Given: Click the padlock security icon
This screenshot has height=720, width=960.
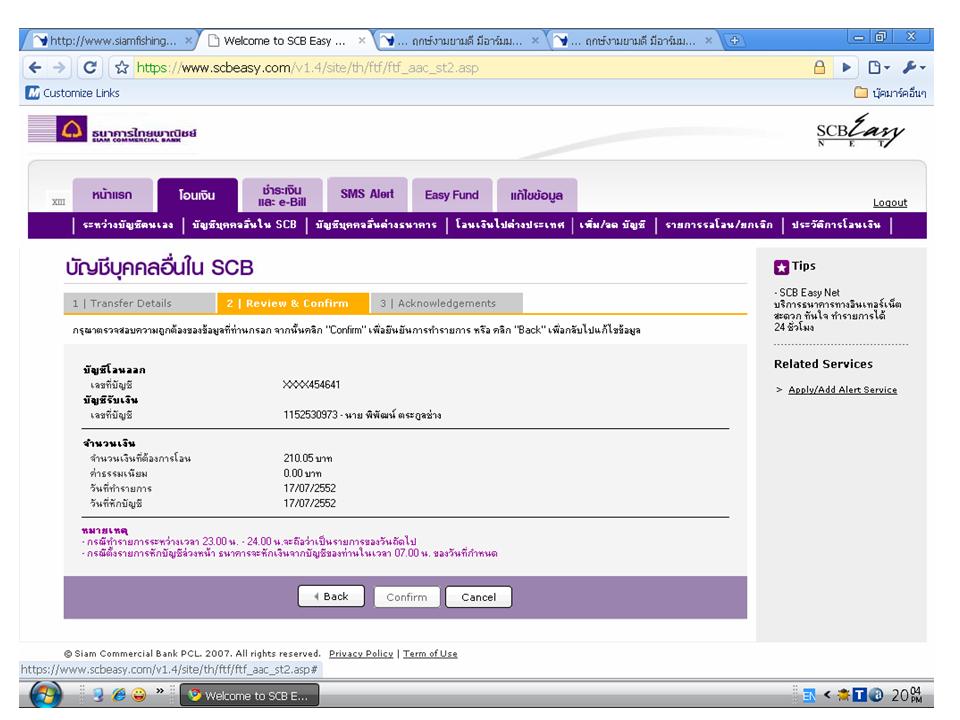Looking at the screenshot, I should [x=819, y=67].
